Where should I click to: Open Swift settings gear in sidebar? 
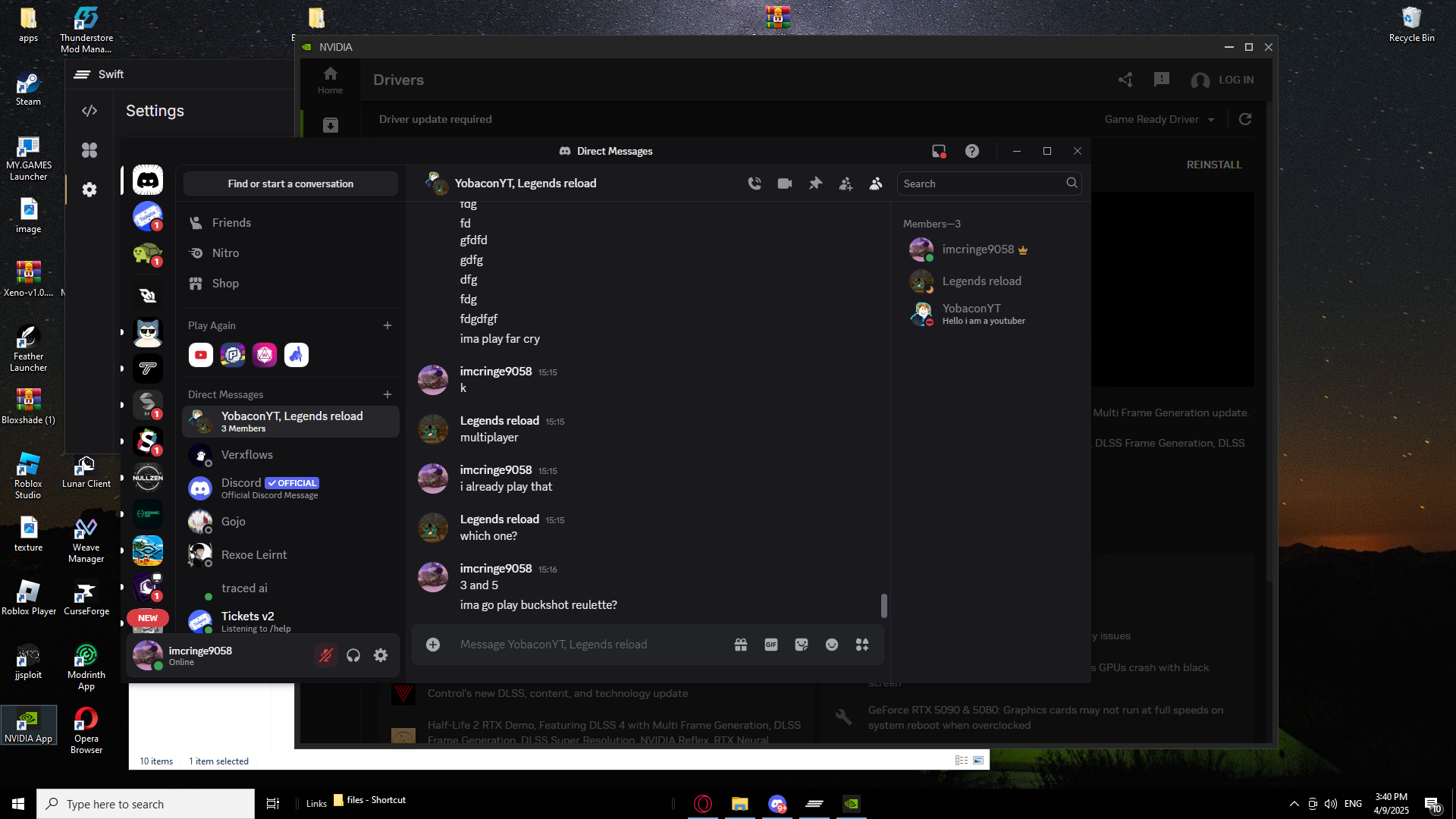tap(89, 190)
